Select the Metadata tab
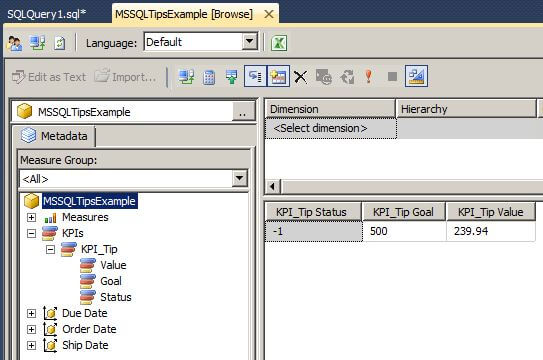 pyautogui.click(x=55, y=136)
